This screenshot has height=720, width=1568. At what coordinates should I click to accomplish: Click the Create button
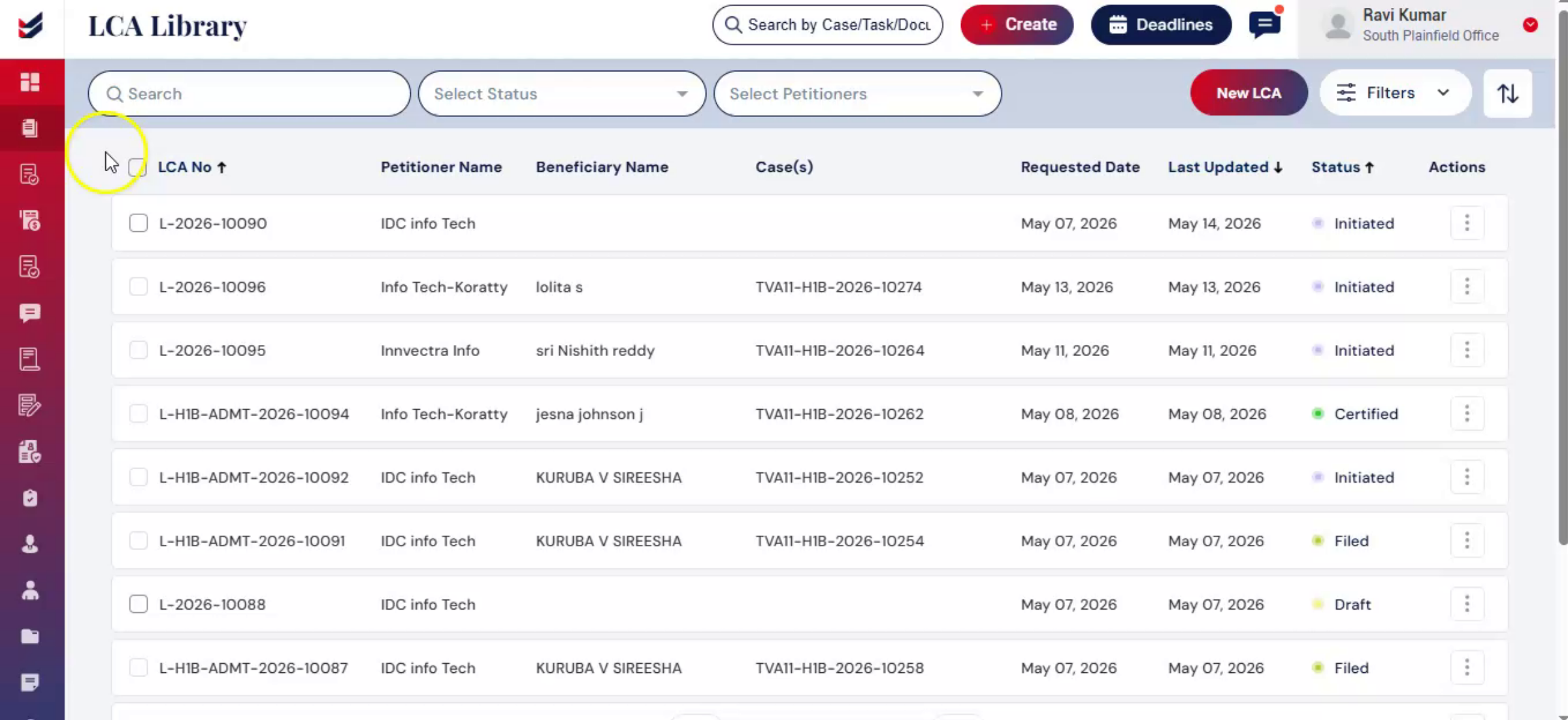tap(1017, 25)
